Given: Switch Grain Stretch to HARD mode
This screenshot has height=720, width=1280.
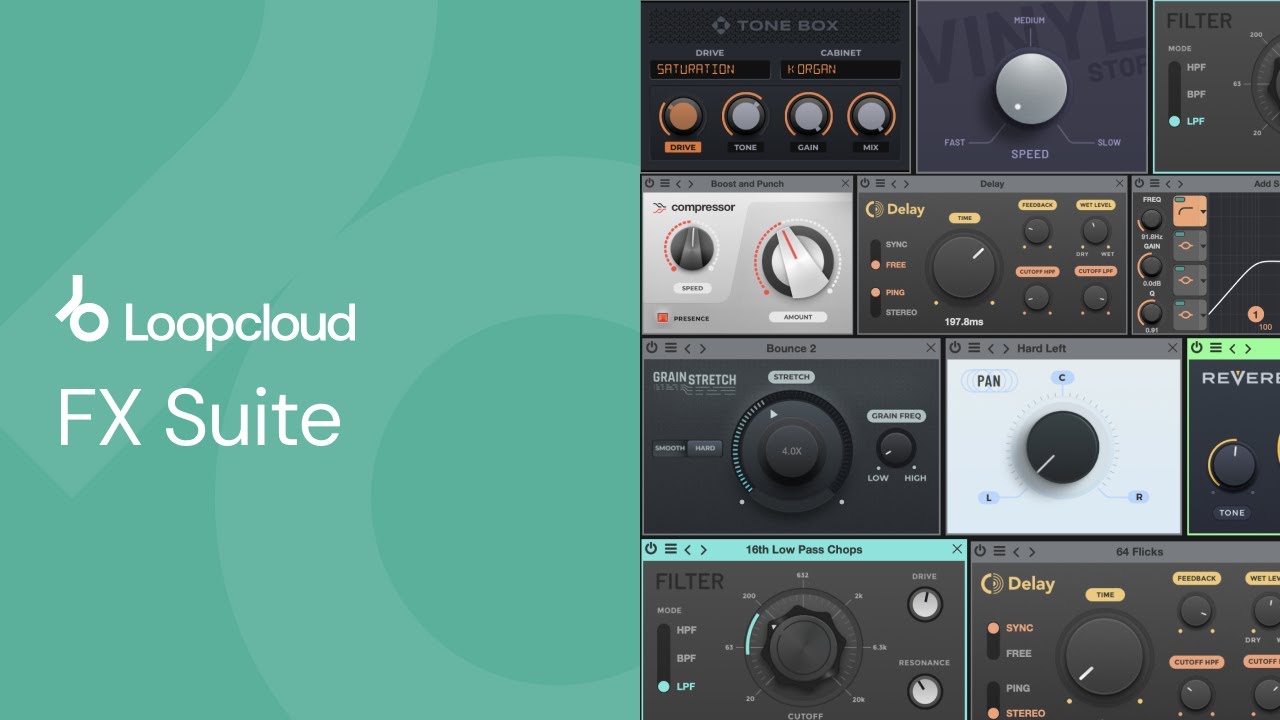Looking at the screenshot, I should click(705, 448).
